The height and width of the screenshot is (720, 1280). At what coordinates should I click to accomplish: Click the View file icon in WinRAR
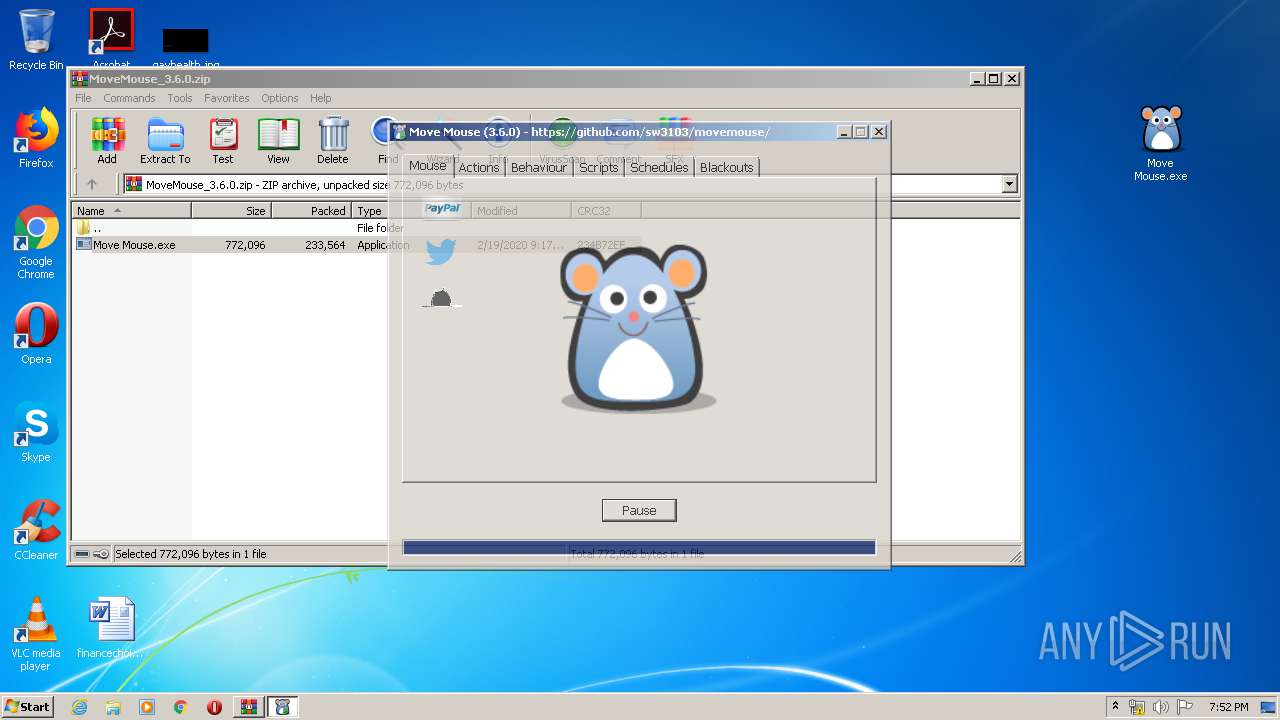278,140
